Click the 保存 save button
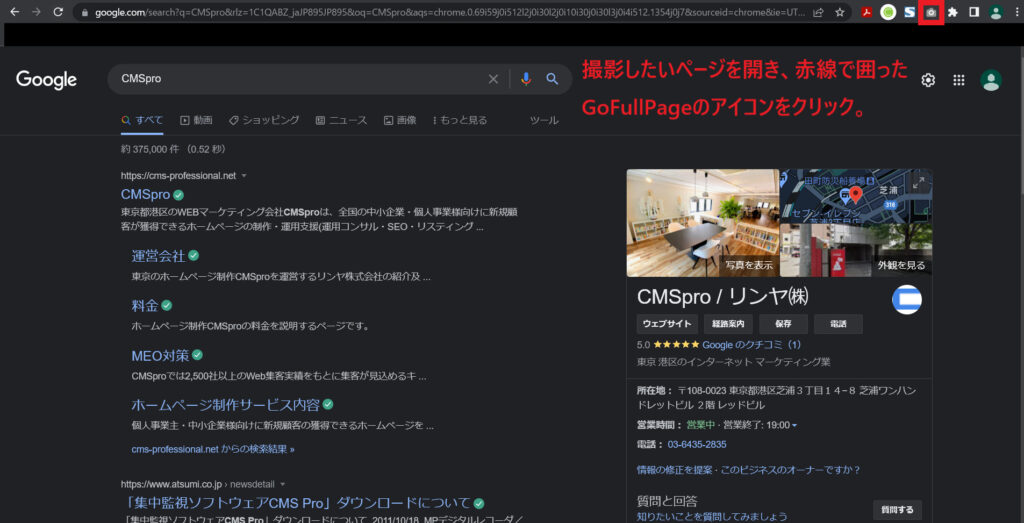 tap(784, 324)
